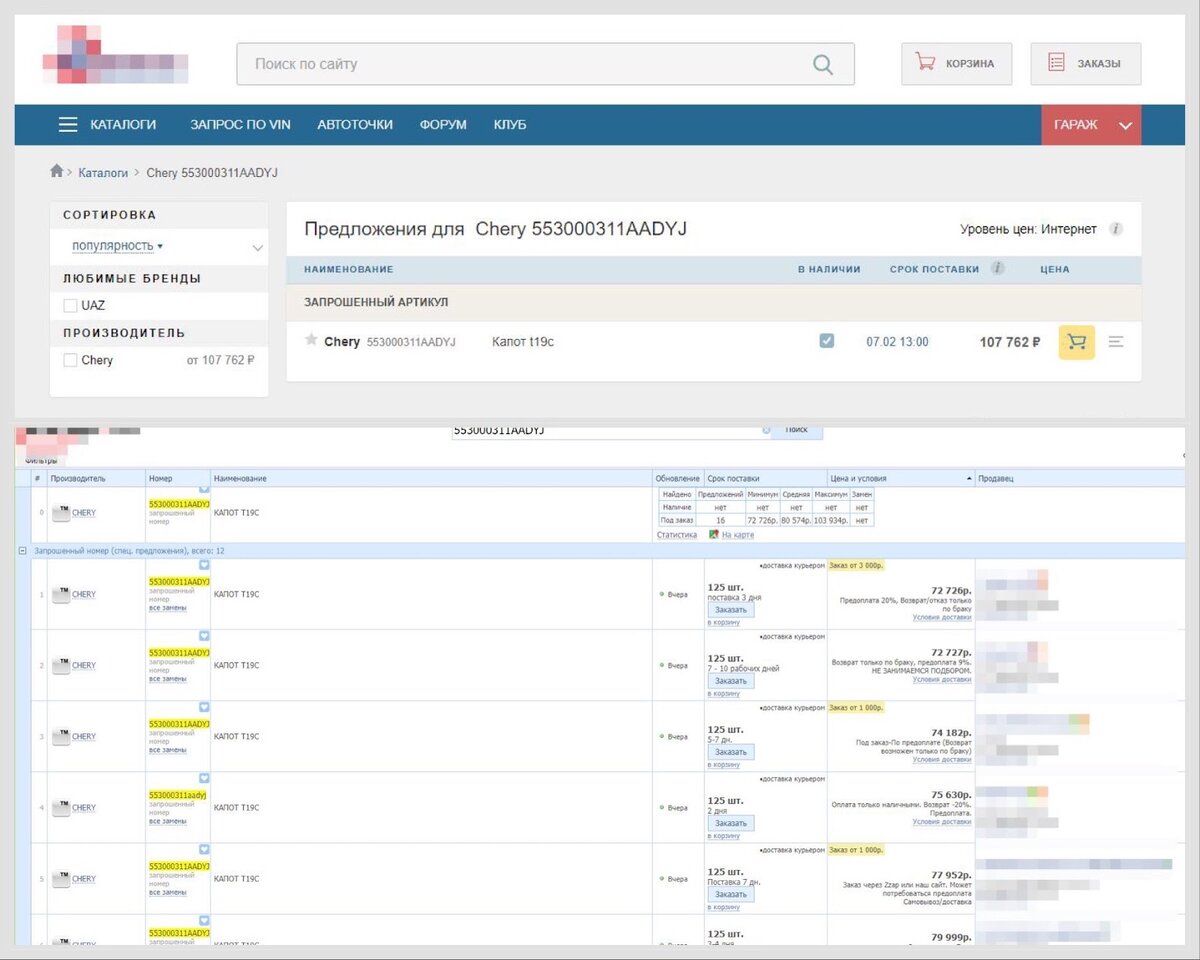The height and width of the screenshot is (960, 1200).
Task: Click the heart favorite icon in row 3
Action: click(204, 707)
